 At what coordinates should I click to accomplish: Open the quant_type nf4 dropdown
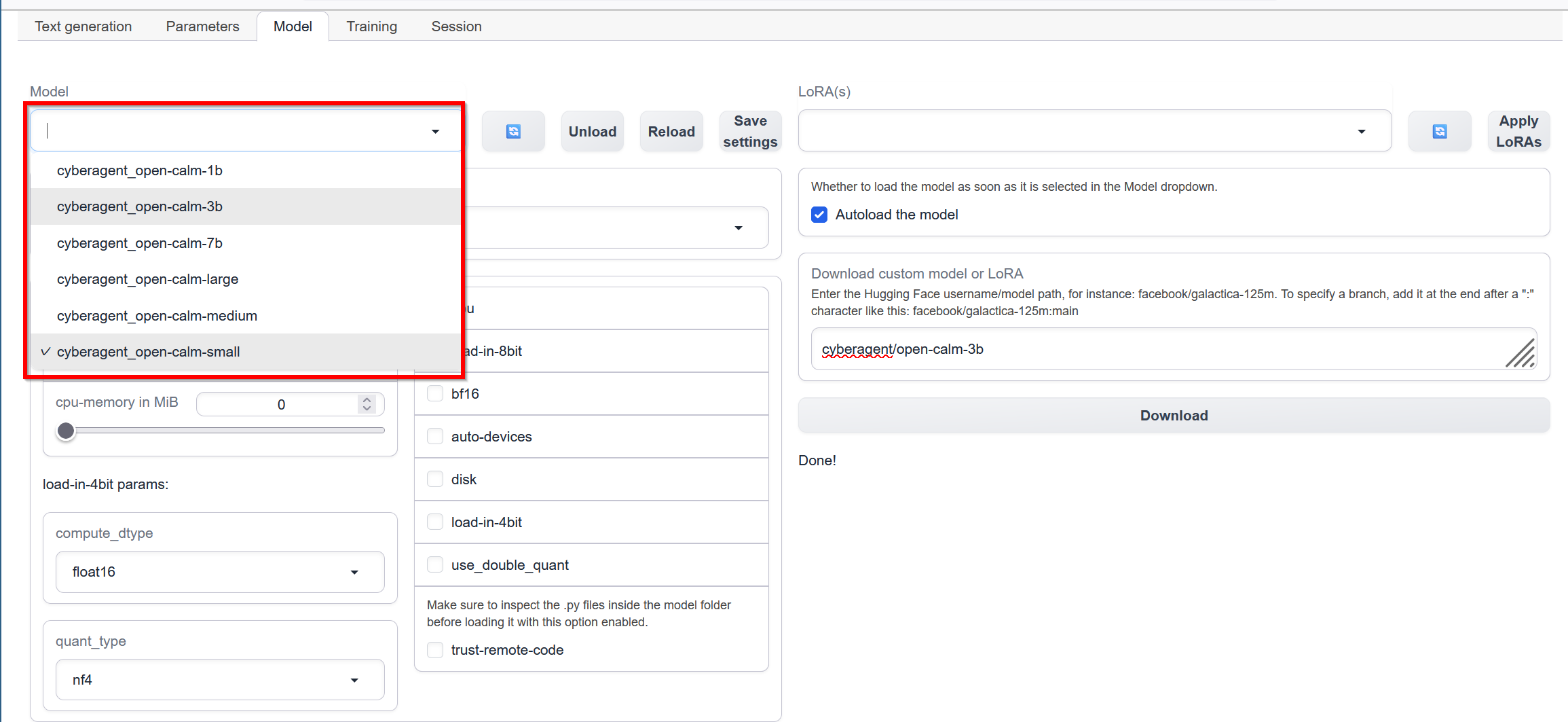point(220,680)
